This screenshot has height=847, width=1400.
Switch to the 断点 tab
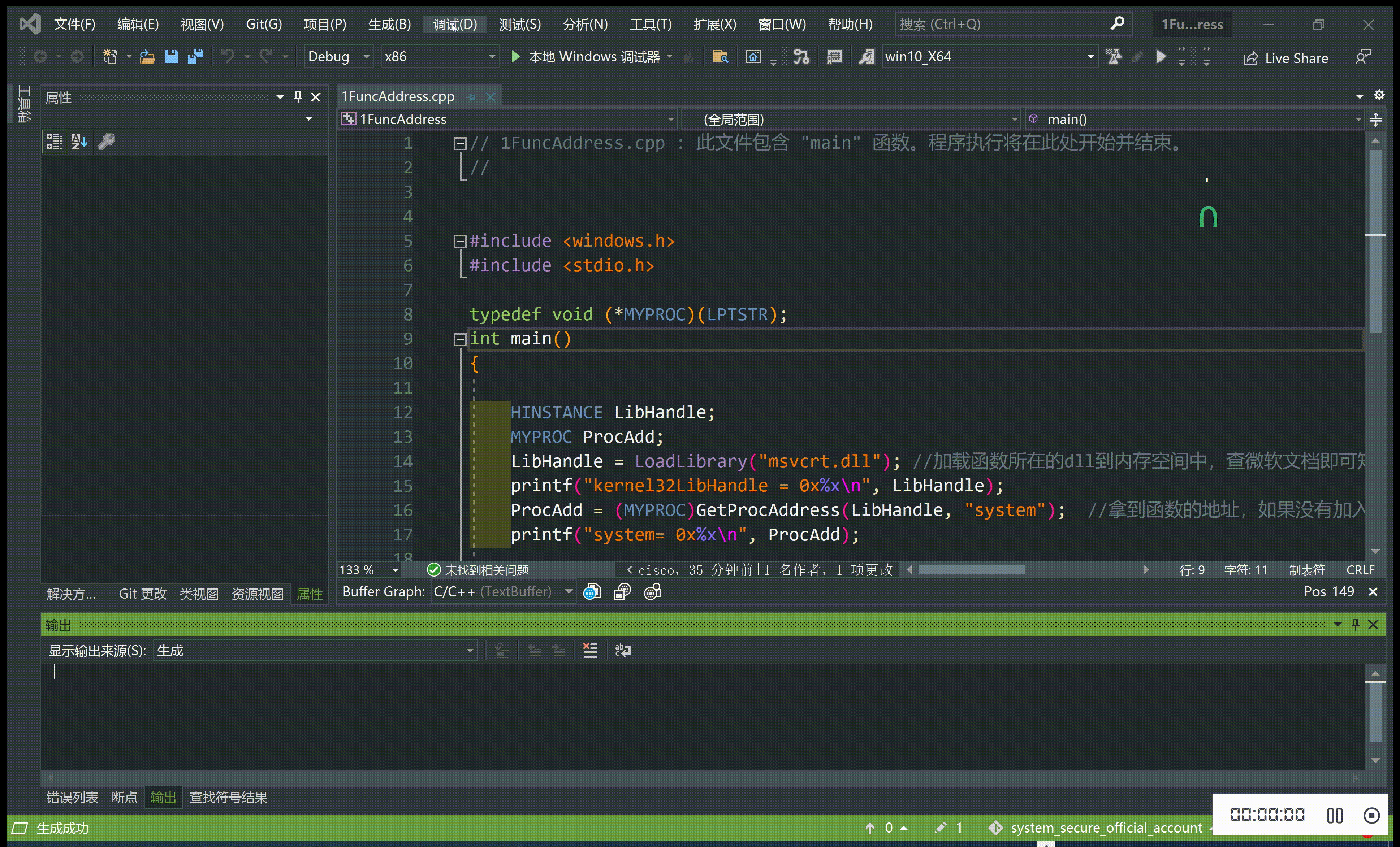tap(124, 798)
